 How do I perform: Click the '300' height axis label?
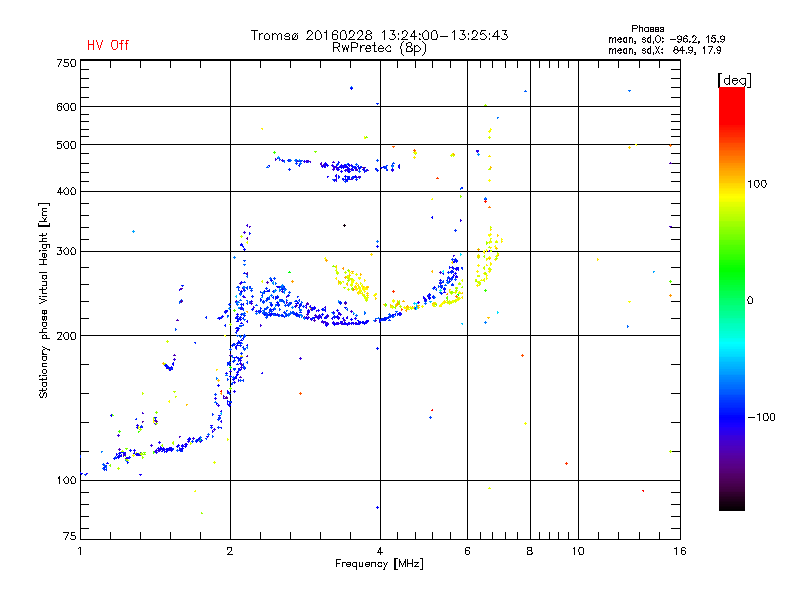66,252
